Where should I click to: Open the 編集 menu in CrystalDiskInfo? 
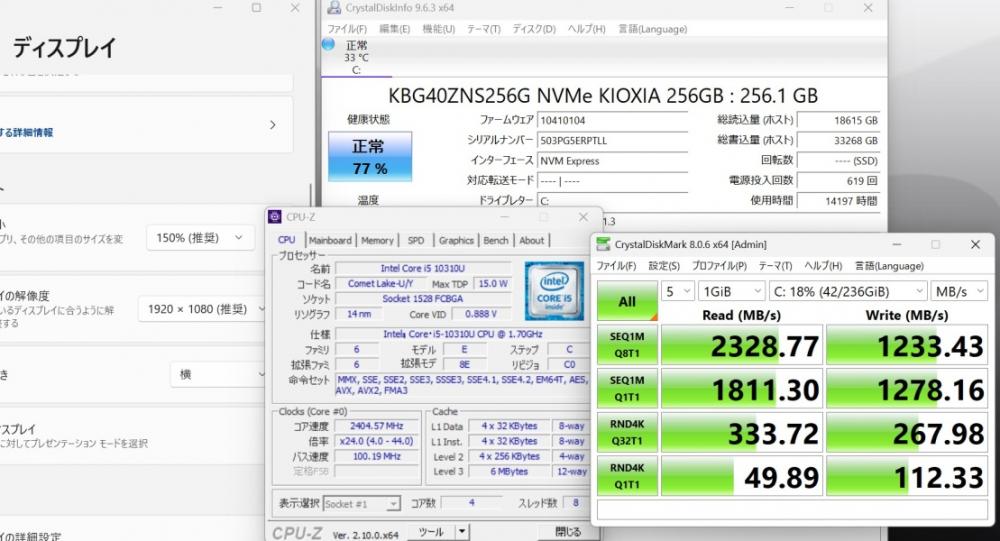pyautogui.click(x=395, y=29)
